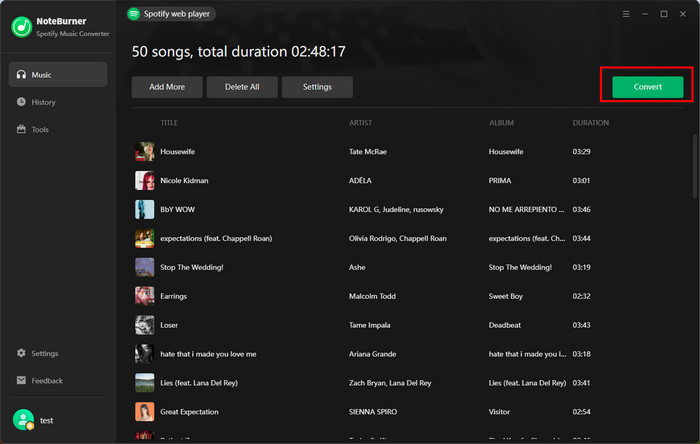Image resolution: width=700 pixels, height=444 pixels.
Task: Select title expectations (feat. Chappell Roan)
Action: click(x=216, y=238)
